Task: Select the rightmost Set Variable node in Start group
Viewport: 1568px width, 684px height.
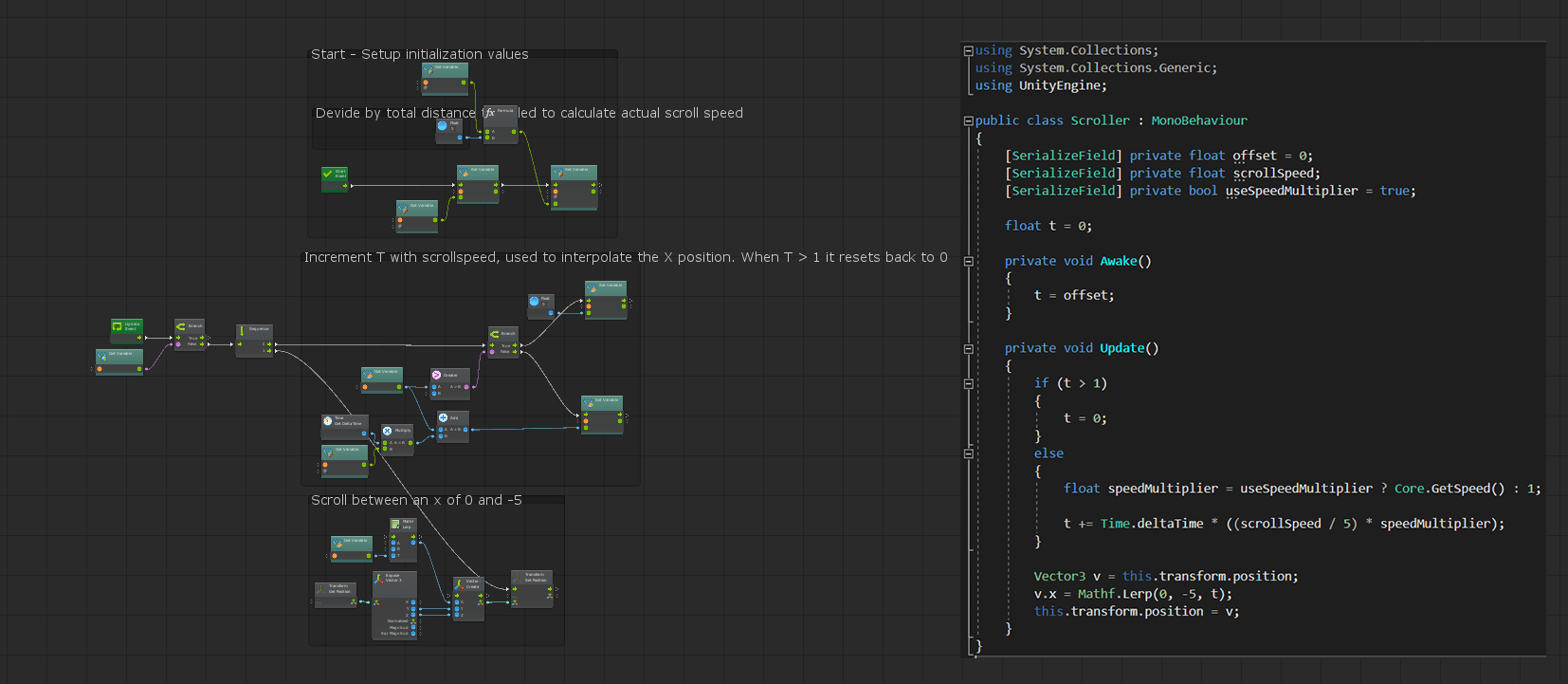Action: pos(574,188)
